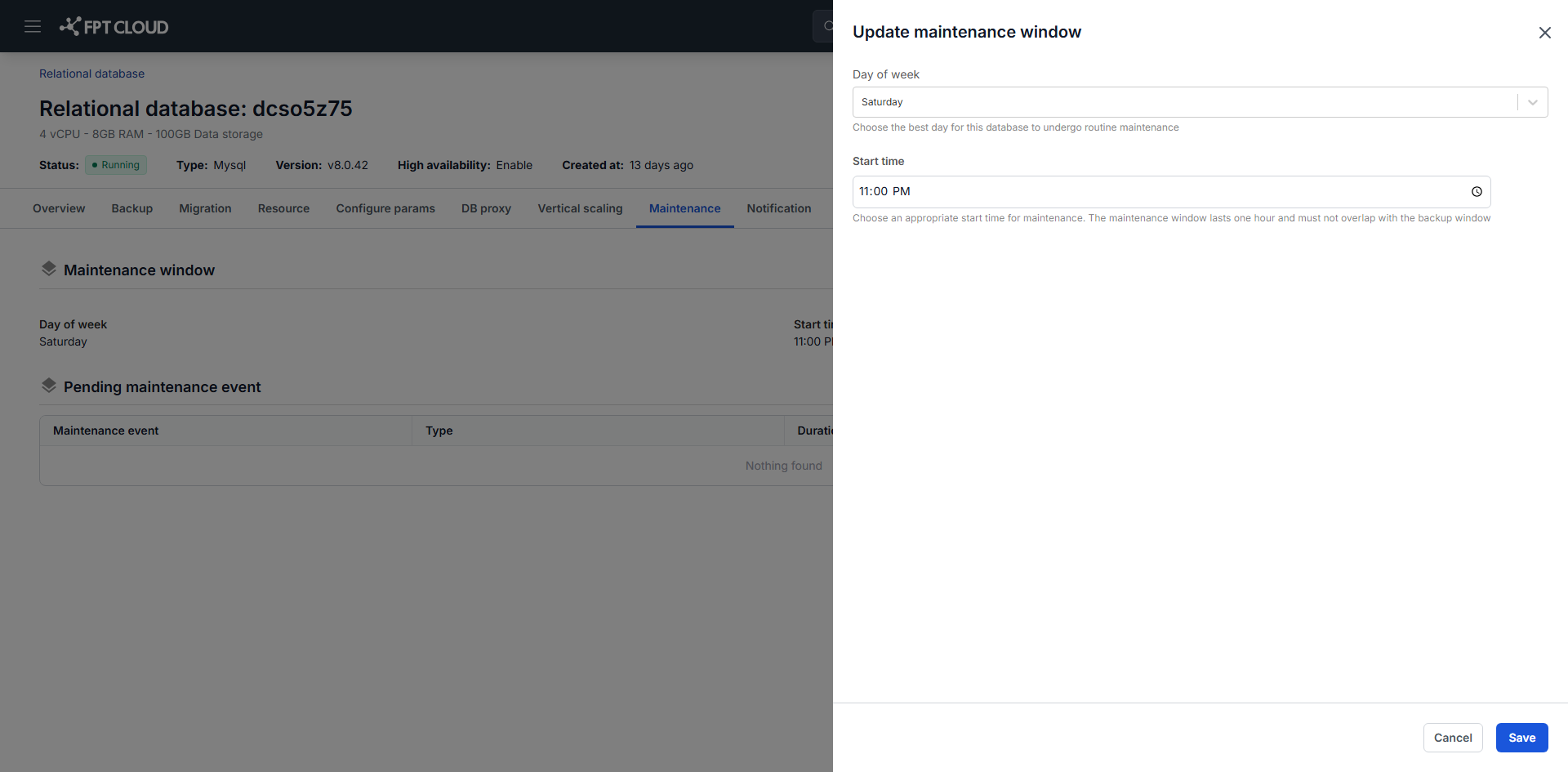Screen dimensions: 1568x772
Task: Open the clock time picker icon
Action: (1477, 192)
